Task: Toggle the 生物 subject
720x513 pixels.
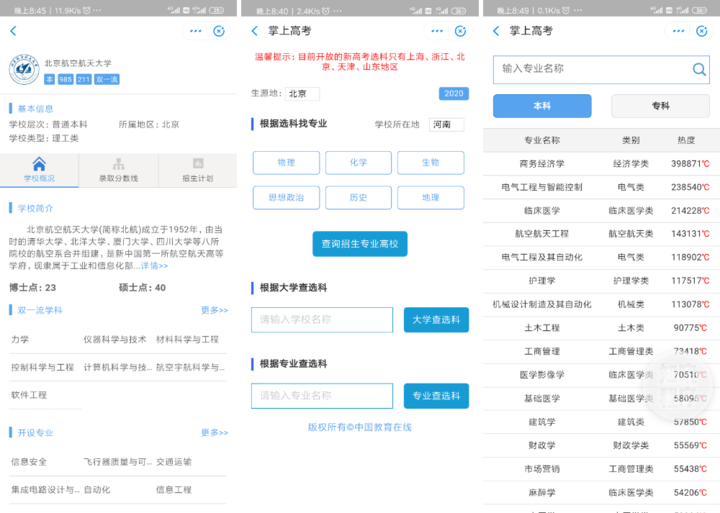Action: pyautogui.click(x=430, y=163)
